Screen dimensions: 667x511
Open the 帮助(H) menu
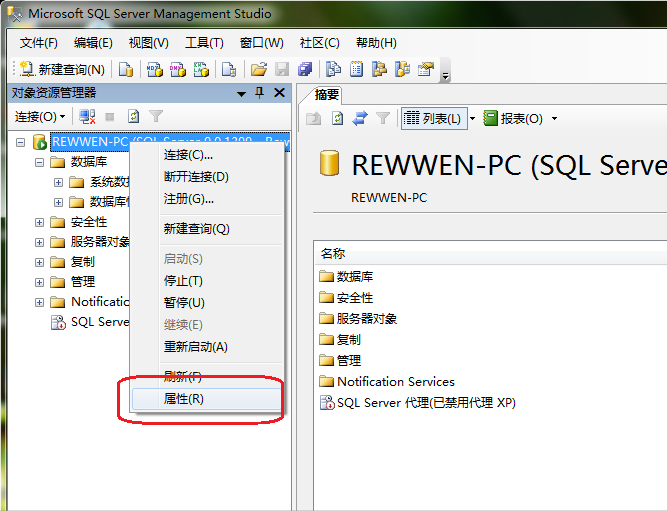pyautogui.click(x=376, y=43)
